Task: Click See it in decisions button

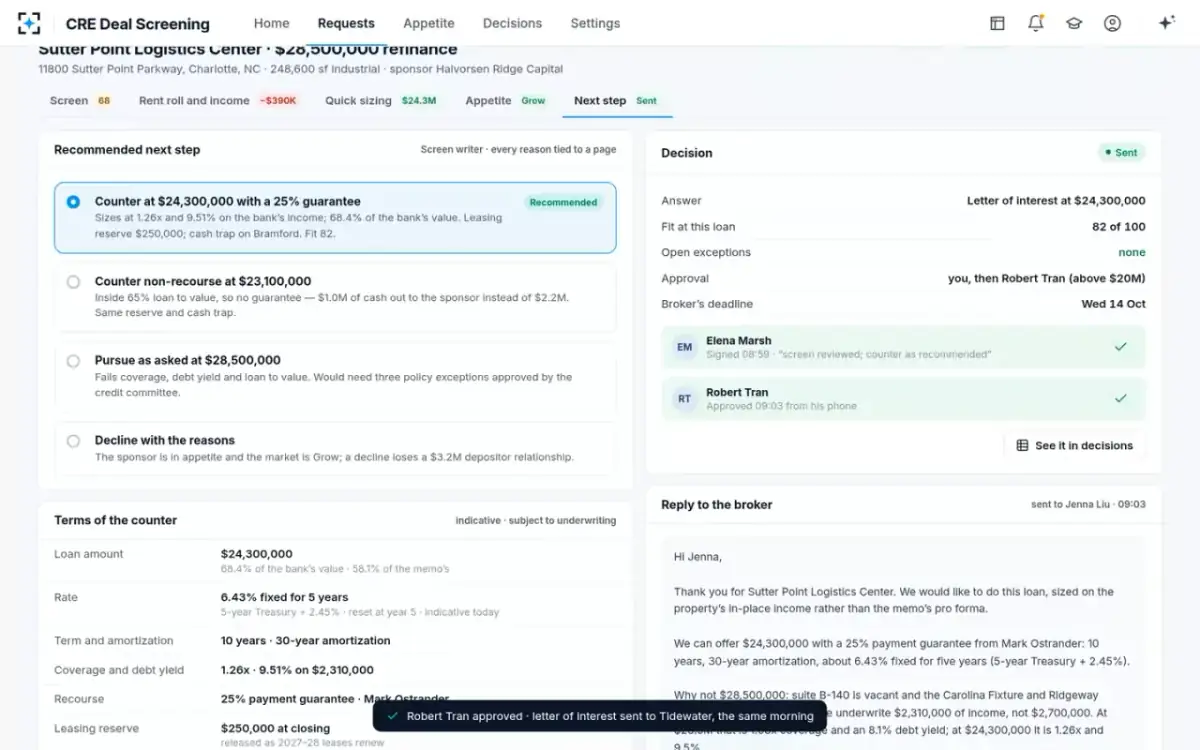Action: (1075, 446)
